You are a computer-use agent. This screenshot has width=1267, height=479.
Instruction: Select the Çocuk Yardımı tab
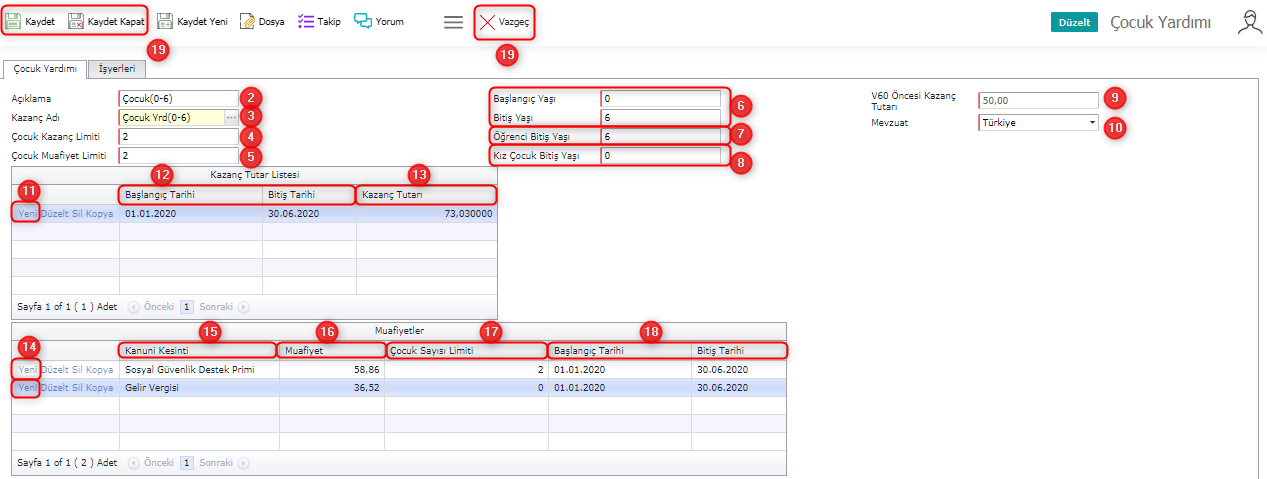click(44, 69)
